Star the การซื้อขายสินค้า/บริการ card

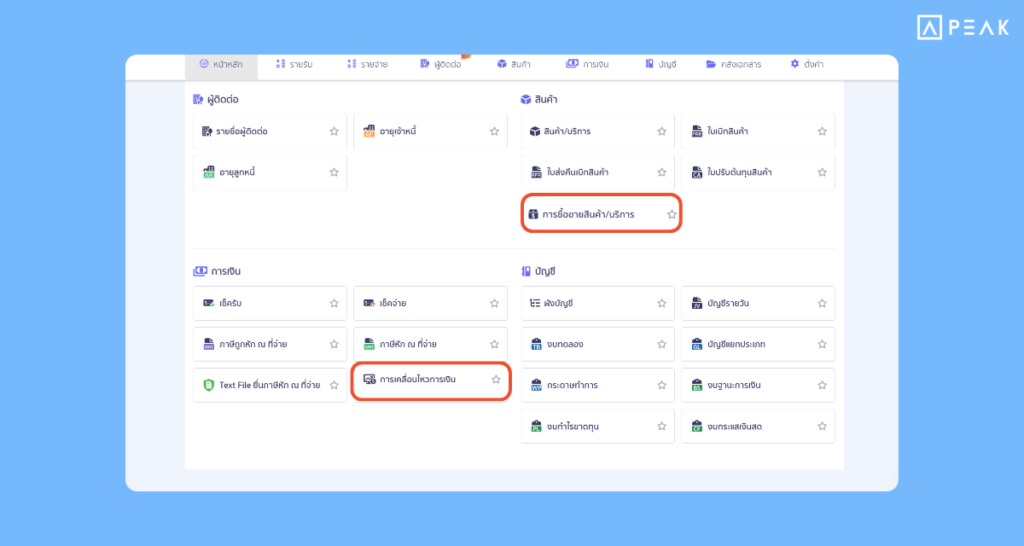(672, 214)
